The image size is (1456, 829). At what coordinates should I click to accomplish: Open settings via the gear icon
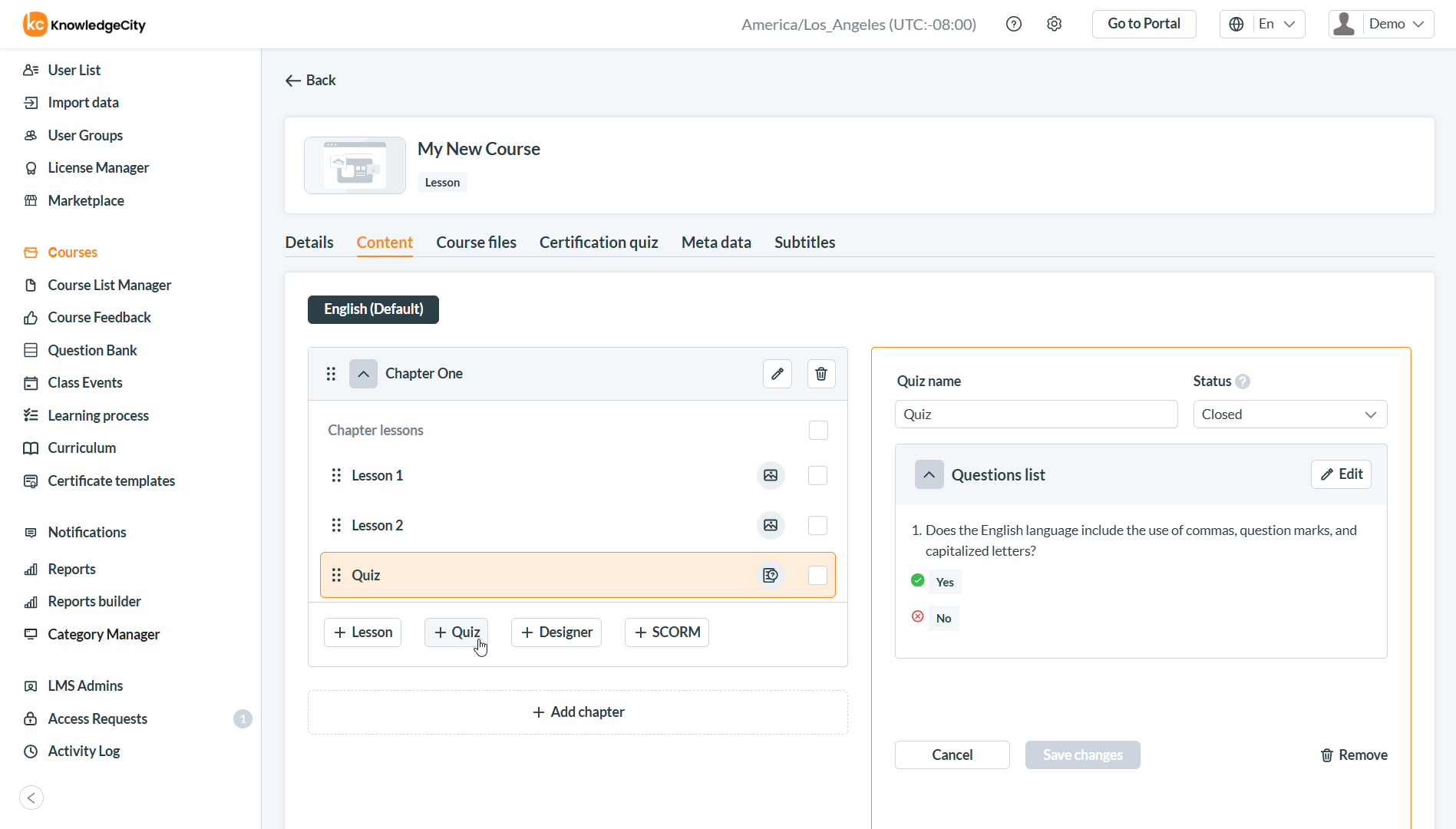[x=1054, y=25]
